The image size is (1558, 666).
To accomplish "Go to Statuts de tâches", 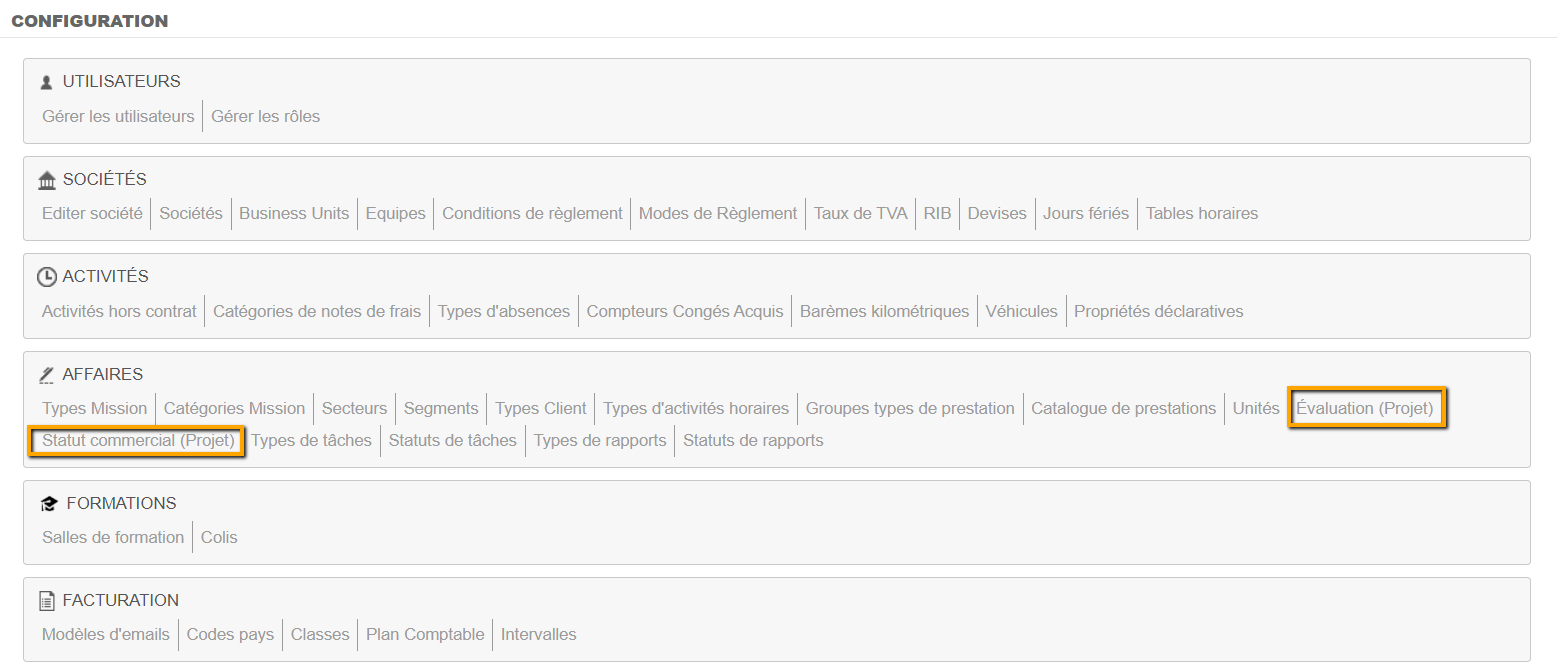I will [452, 440].
